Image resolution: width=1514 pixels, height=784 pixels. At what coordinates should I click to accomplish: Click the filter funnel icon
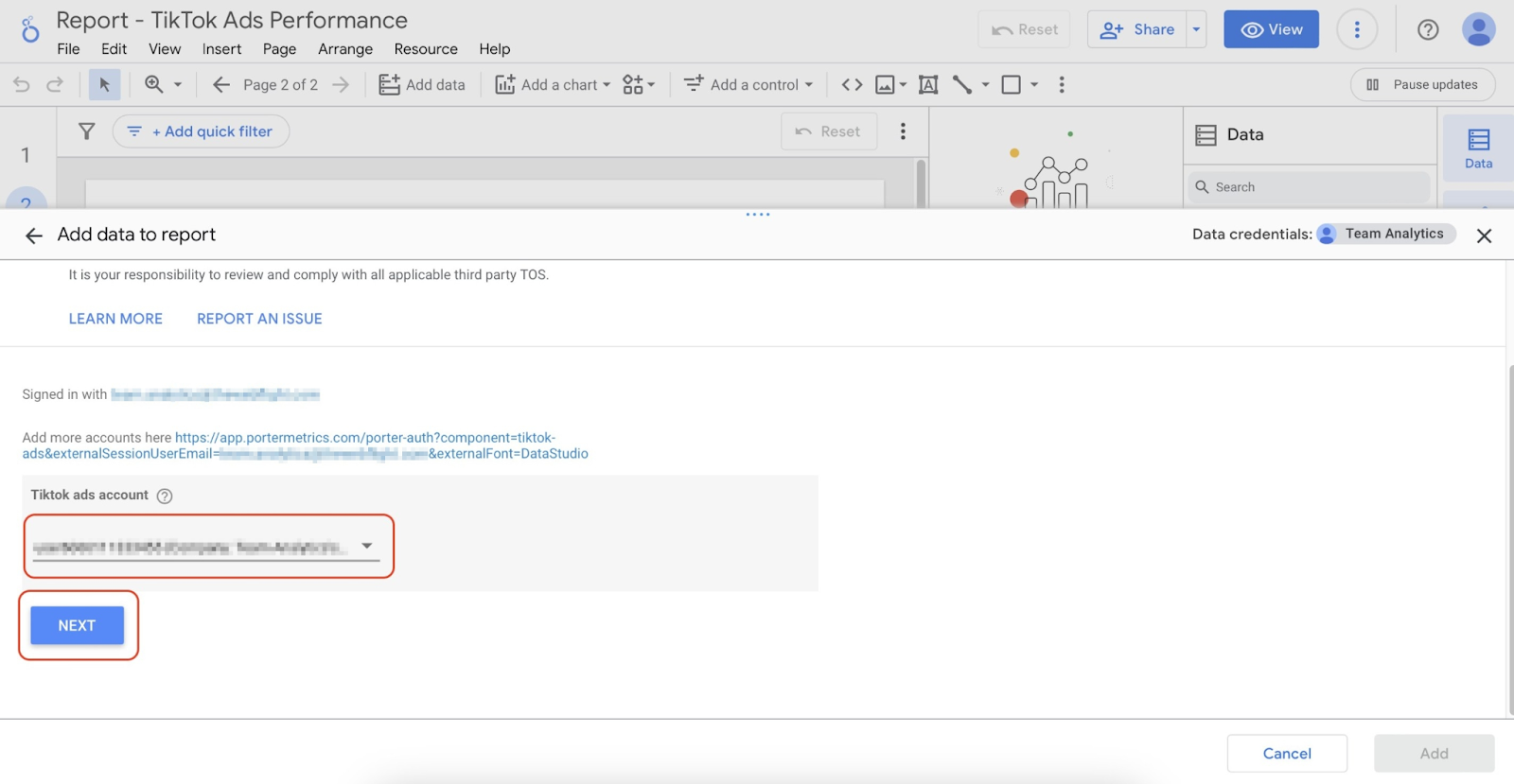pyautogui.click(x=86, y=131)
